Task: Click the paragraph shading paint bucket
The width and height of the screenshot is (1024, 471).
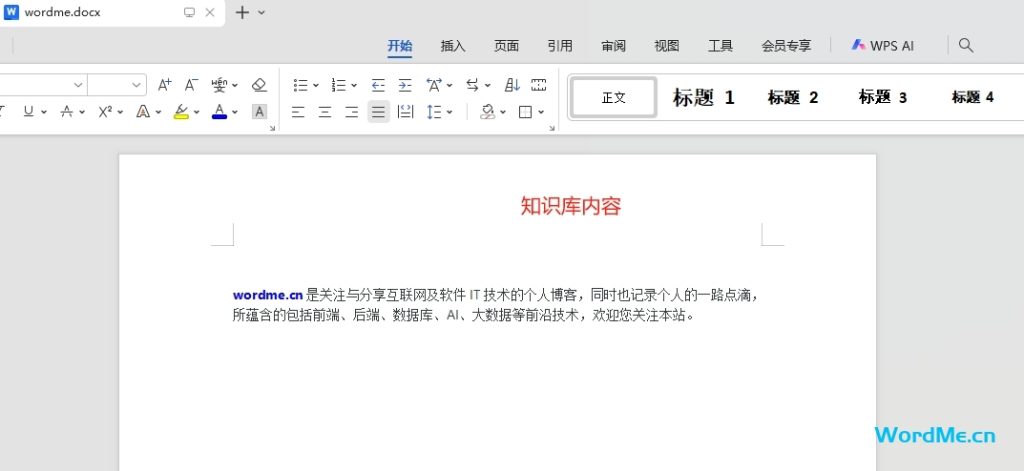Action: (x=487, y=112)
